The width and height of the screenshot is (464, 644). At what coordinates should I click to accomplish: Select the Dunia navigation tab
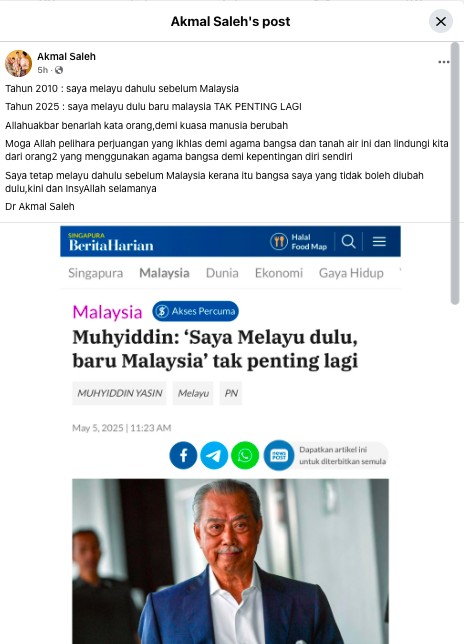[x=222, y=273]
